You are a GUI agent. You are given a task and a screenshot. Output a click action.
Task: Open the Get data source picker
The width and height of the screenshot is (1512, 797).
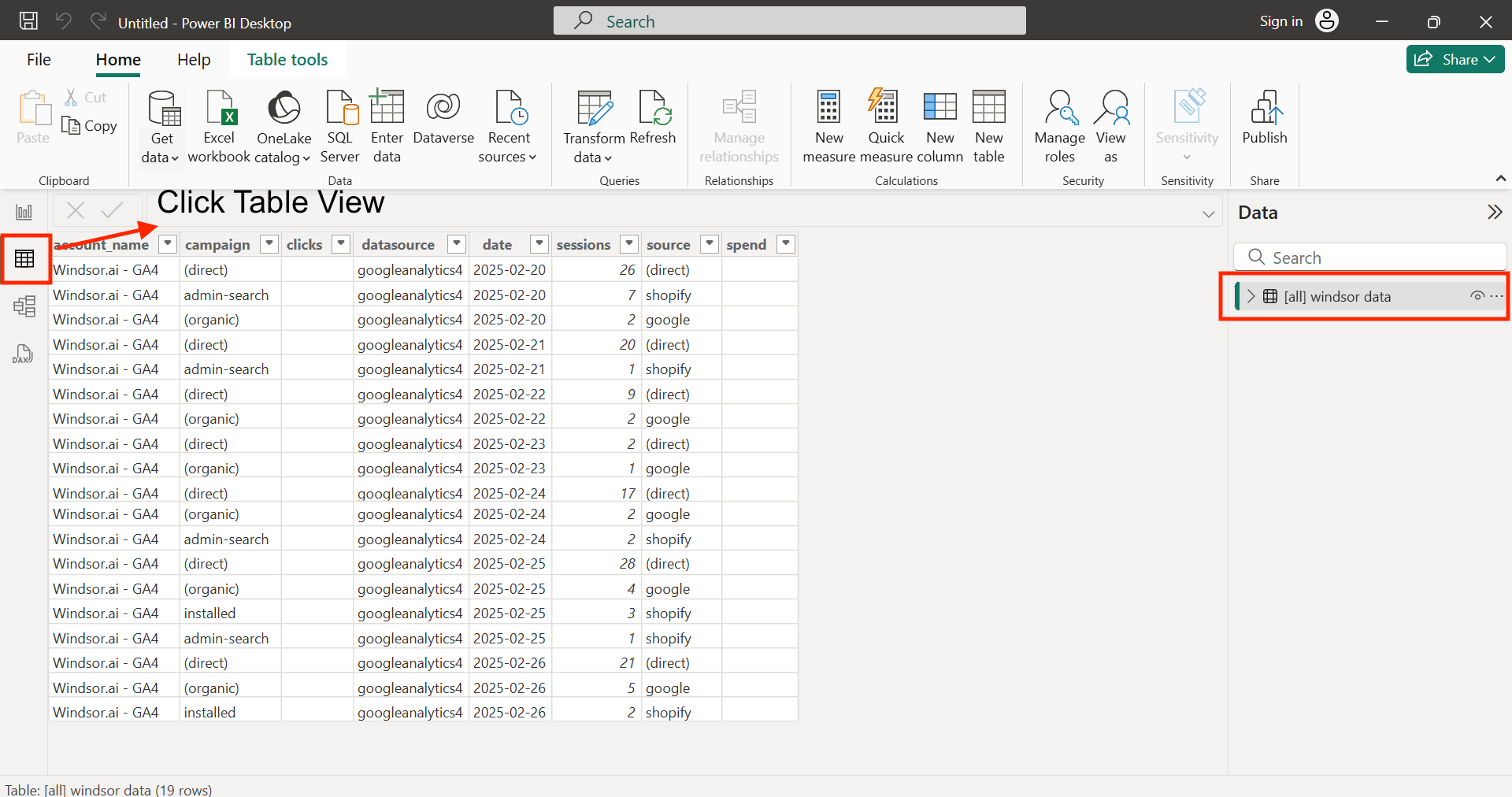point(161,128)
